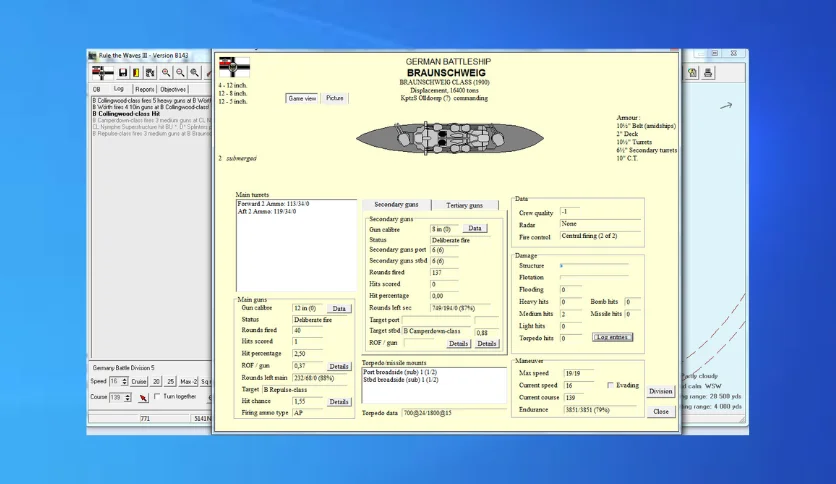Click Details button next to Hit chance
This screenshot has width=836, height=484.
tap(339, 402)
